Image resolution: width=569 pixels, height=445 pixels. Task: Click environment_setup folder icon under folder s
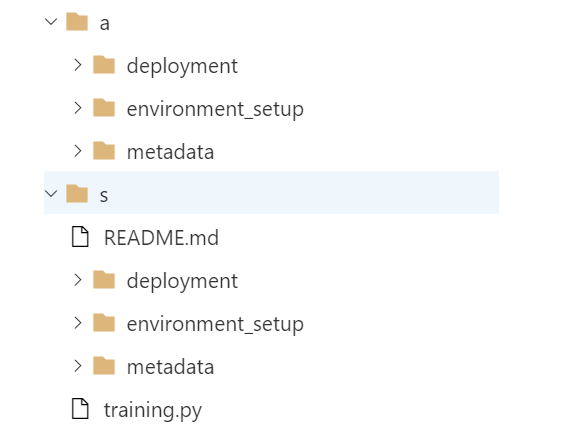[104, 323]
